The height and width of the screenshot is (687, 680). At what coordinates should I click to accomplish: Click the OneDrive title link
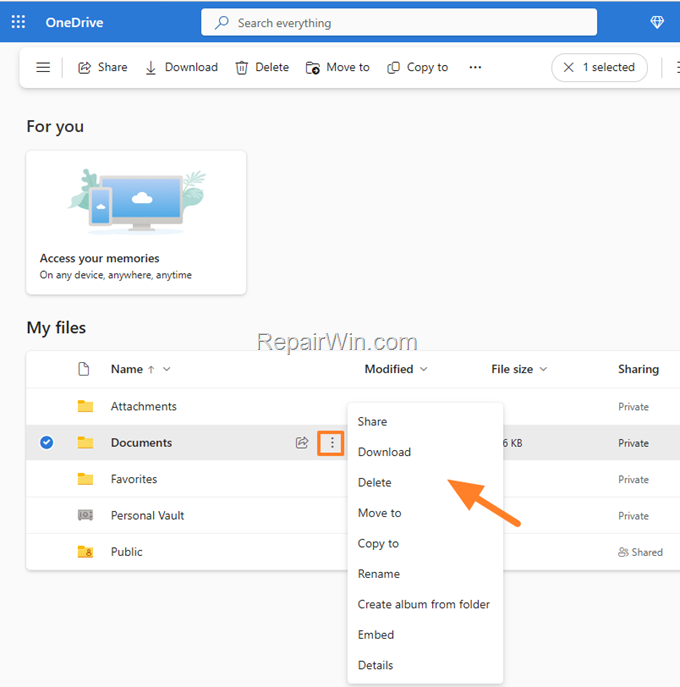pyautogui.click(x=74, y=22)
